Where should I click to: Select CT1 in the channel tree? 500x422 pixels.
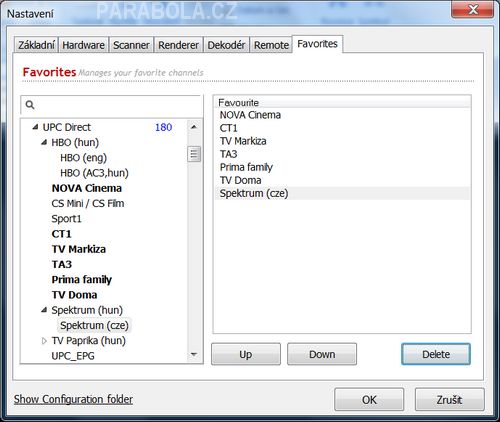[x=61, y=234]
